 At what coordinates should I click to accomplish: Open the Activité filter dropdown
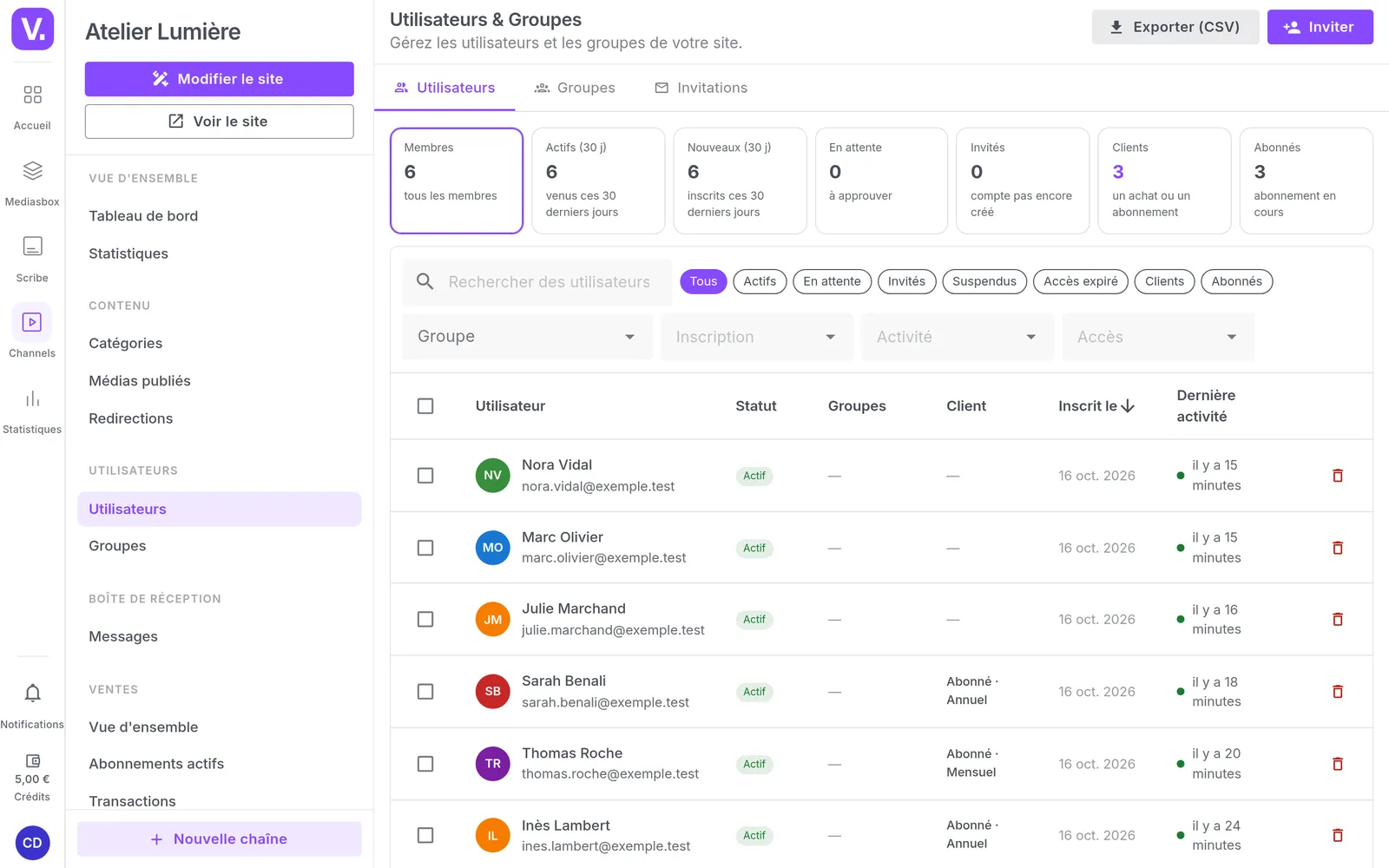click(x=958, y=337)
